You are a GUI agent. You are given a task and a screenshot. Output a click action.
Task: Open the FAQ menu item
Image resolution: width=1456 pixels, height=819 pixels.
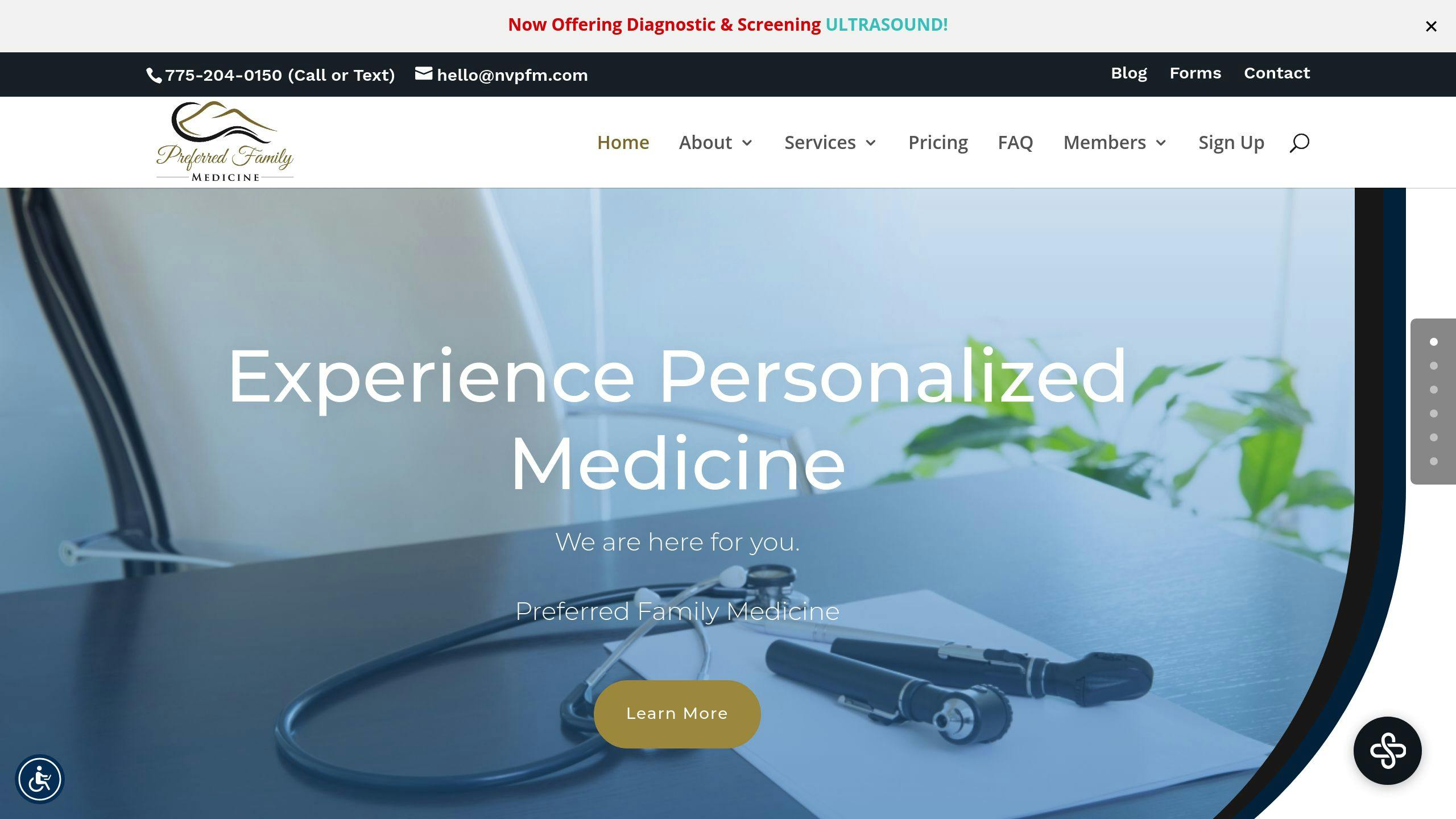[1015, 142]
